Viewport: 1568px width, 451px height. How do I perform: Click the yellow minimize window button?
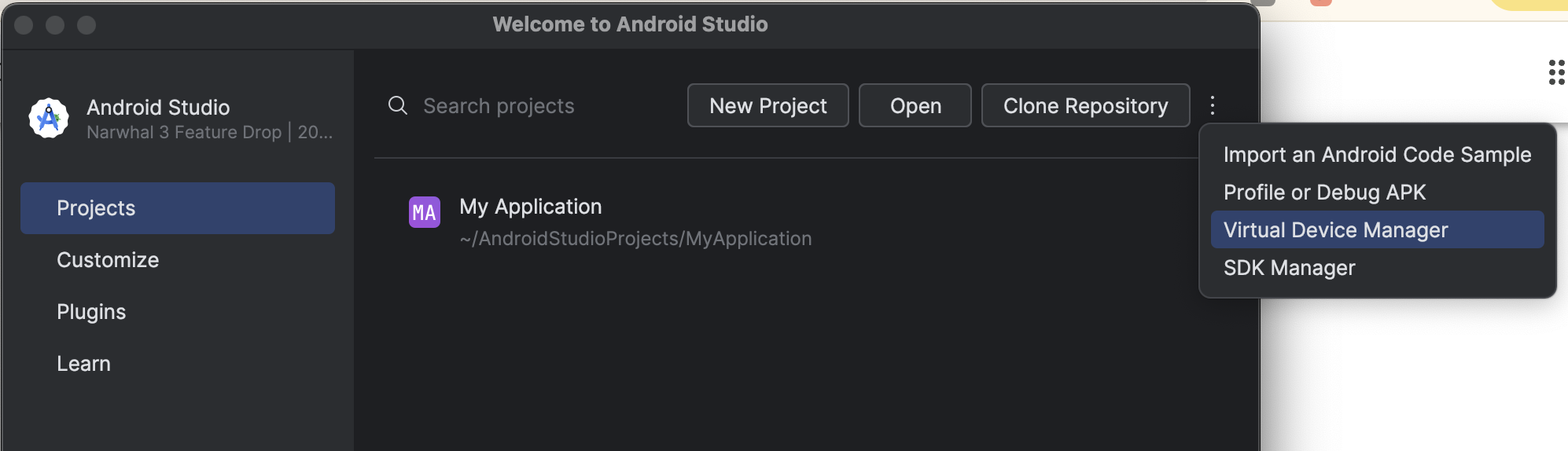55,25
